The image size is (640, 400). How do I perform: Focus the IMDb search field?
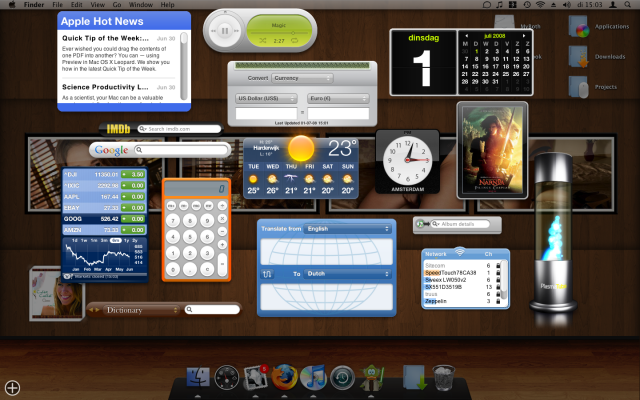pos(180,129)
